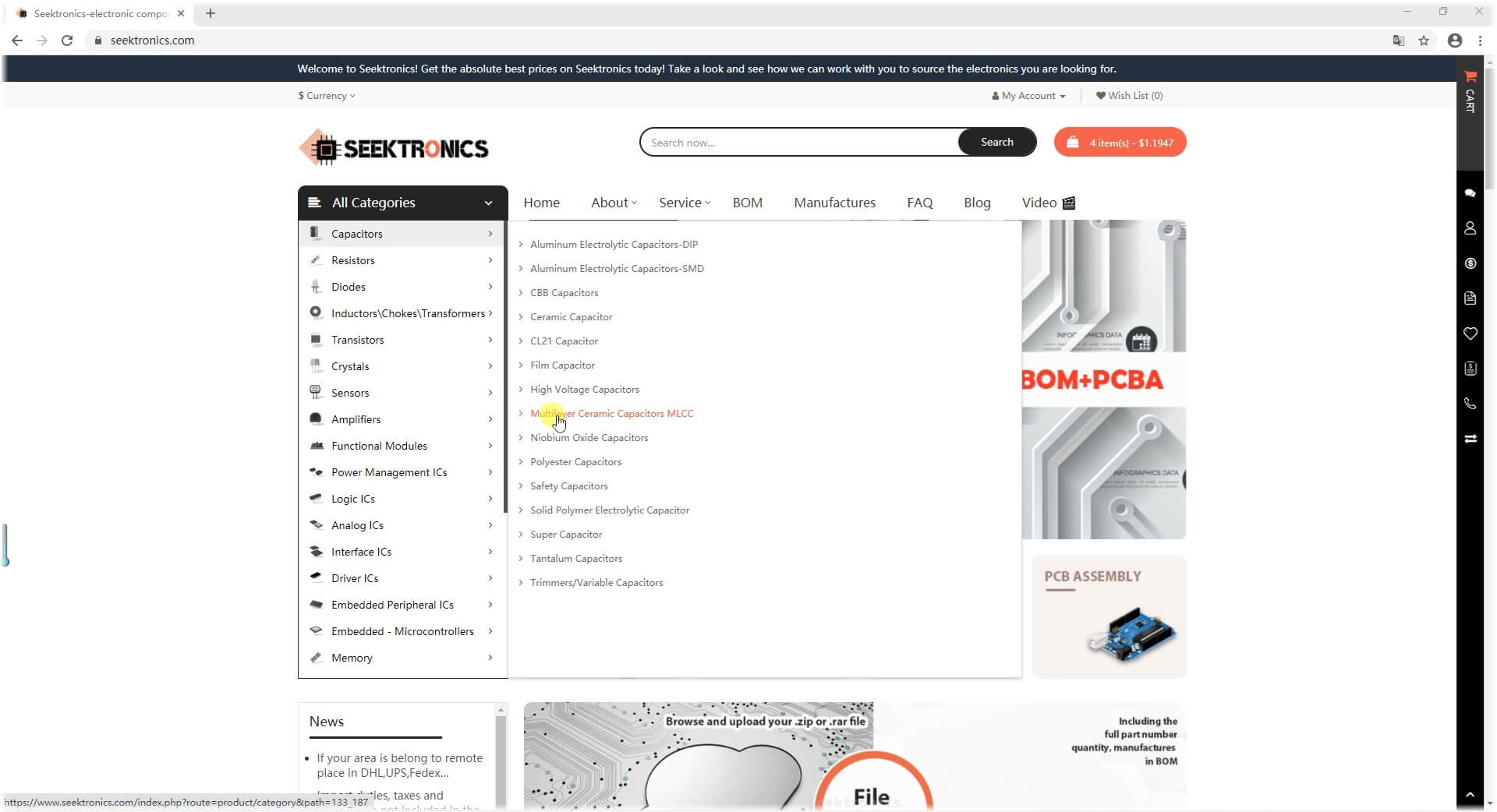This screenshot has width=1497, height=812.
Task: Open Tantalum Capacitors link
Action: pyautogui.click(x=575, y=559)
